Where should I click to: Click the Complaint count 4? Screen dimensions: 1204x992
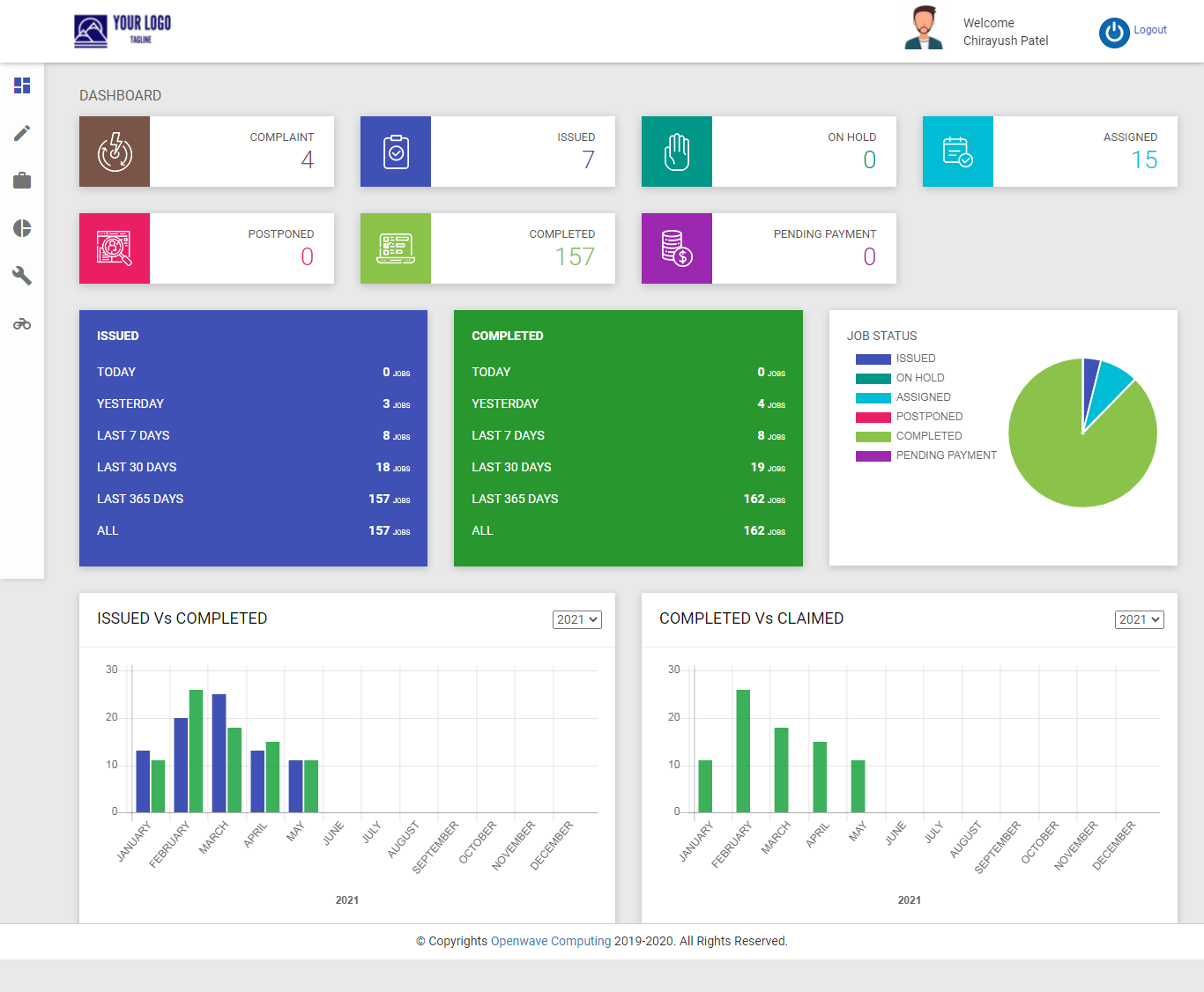point(308,159)
